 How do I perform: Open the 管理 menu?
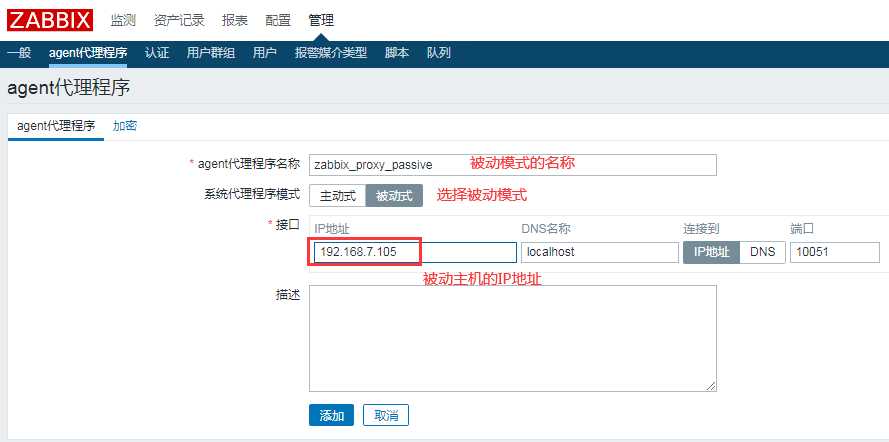321,21
